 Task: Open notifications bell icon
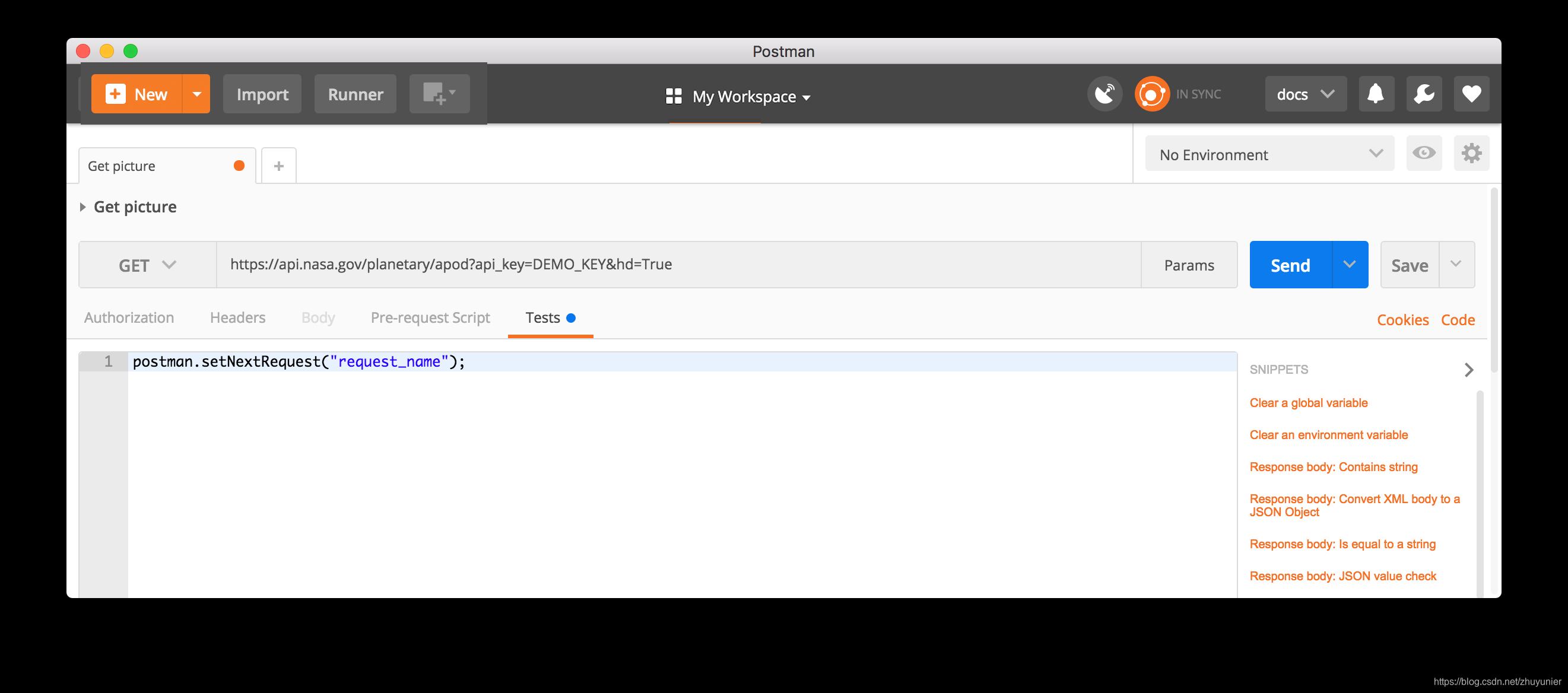click(x=1376, y=94)
